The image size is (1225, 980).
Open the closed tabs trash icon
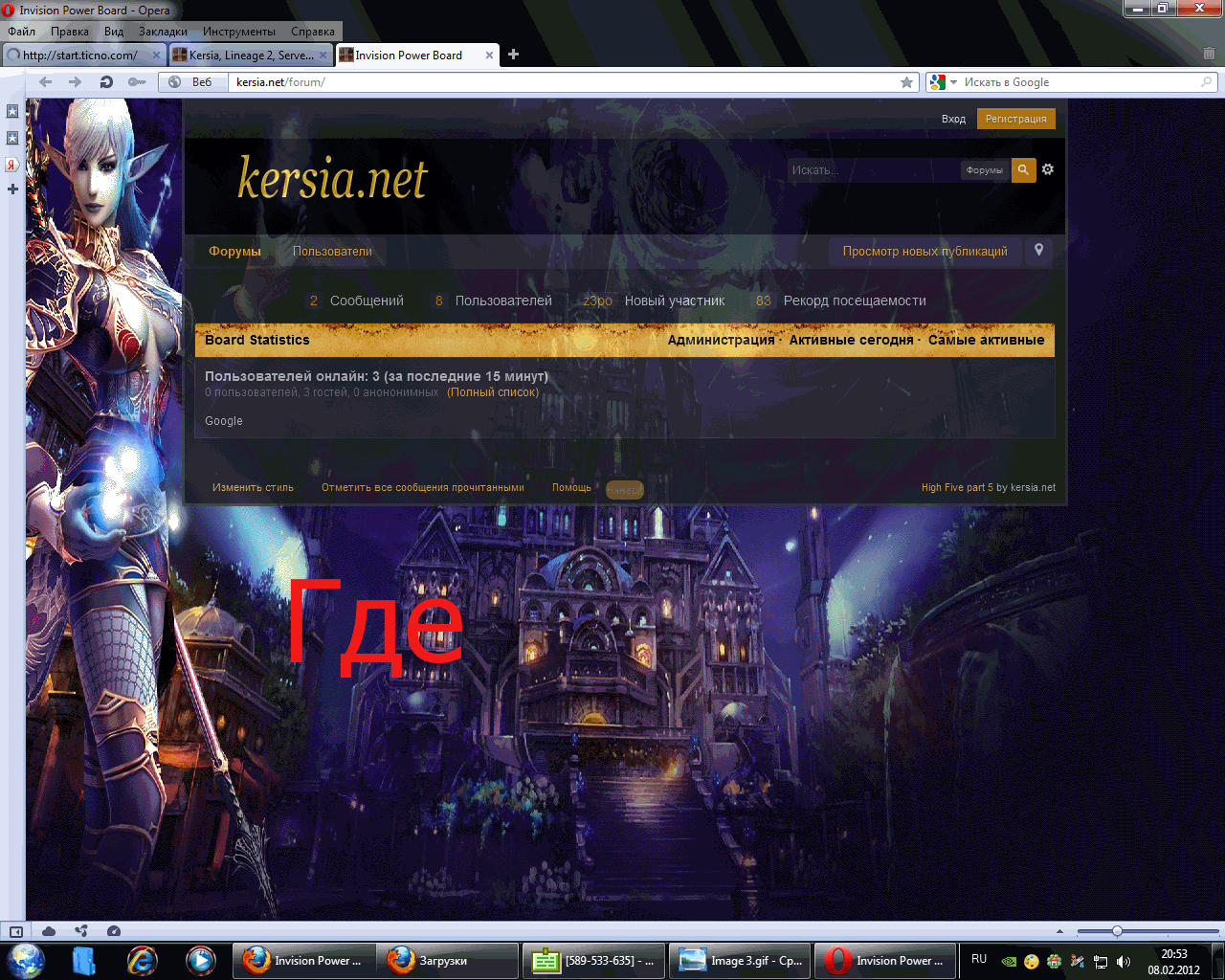pos(1209,55)
